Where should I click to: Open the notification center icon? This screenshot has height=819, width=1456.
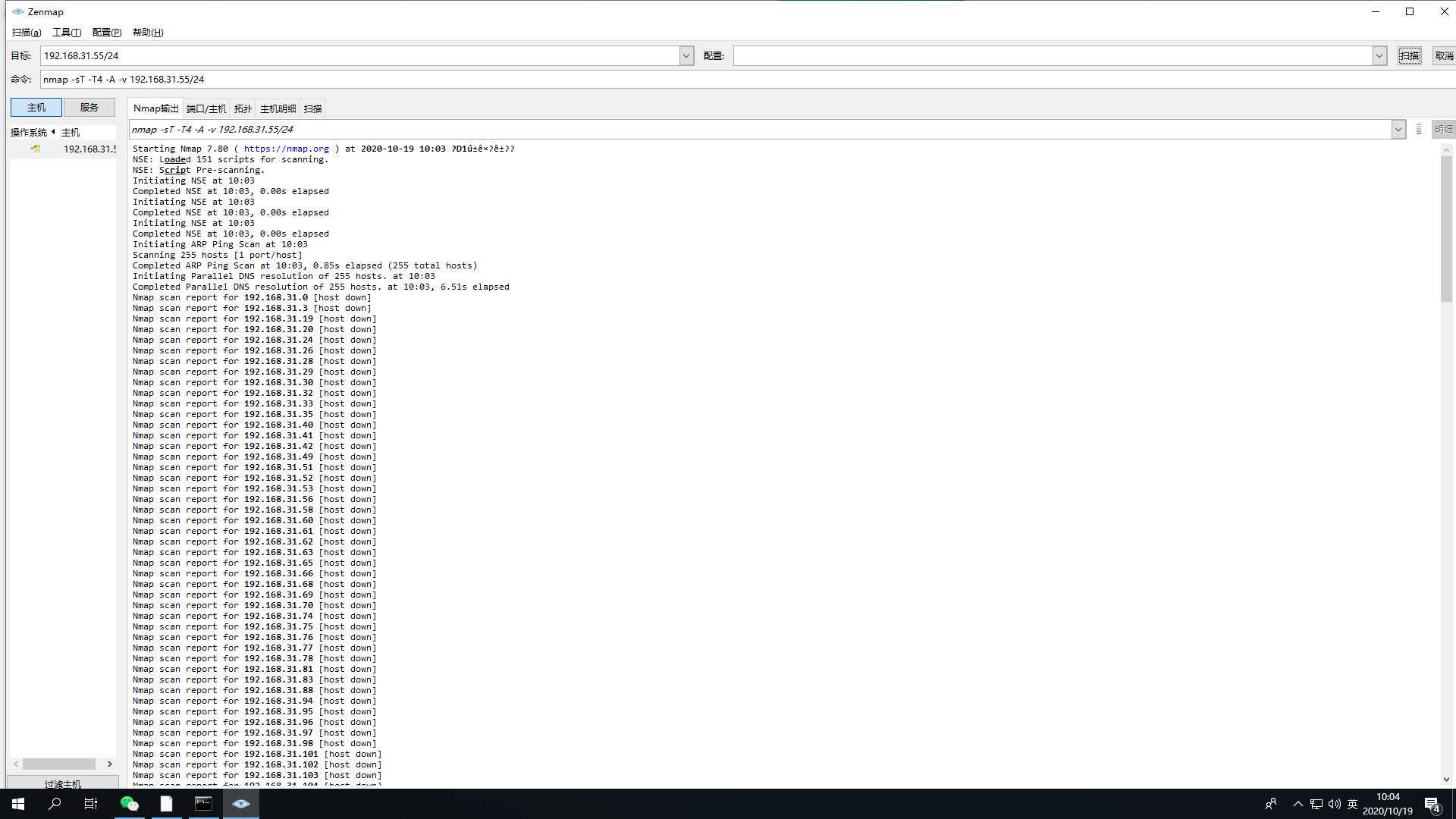[1432, 805]
